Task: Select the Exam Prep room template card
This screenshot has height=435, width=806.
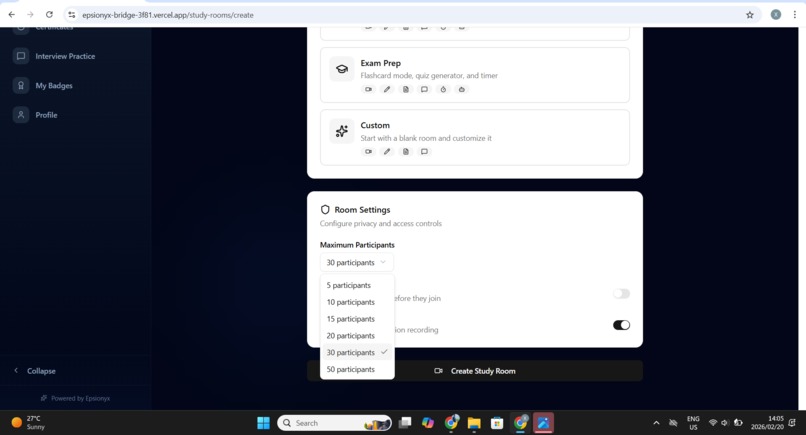Action: 474,75
